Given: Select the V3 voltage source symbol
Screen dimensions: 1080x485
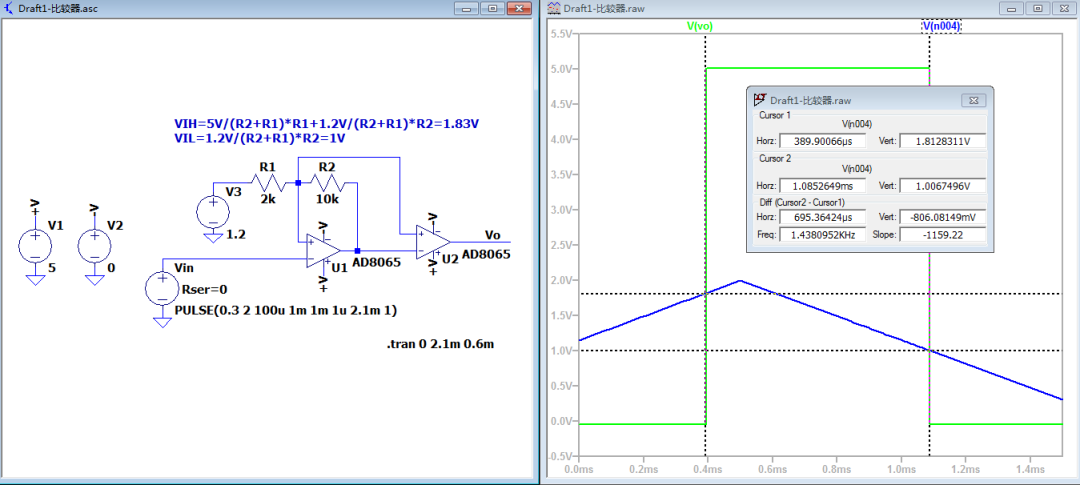Looking at the screenshot, I should click(213, 212).
